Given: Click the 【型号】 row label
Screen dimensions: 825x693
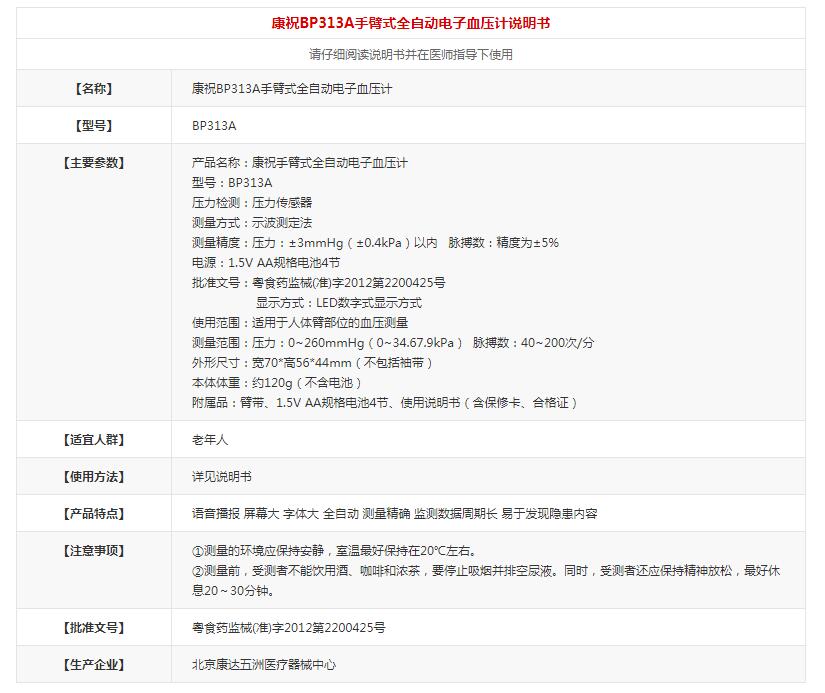Looking at the screenshot, I should (94, 126).
